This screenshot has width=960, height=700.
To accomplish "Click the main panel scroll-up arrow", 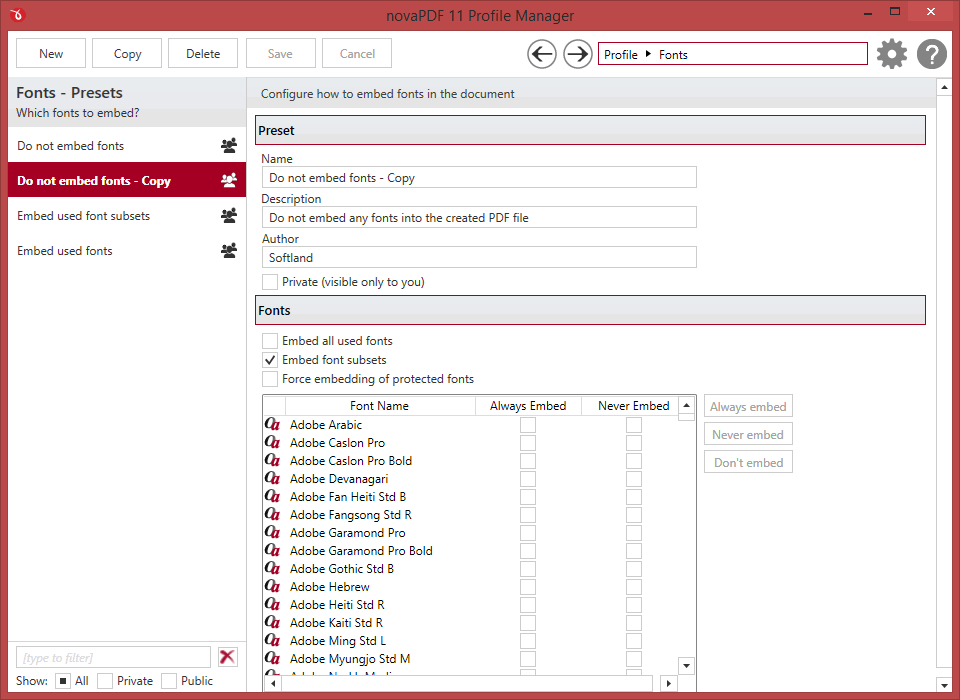I will point(944,88).
